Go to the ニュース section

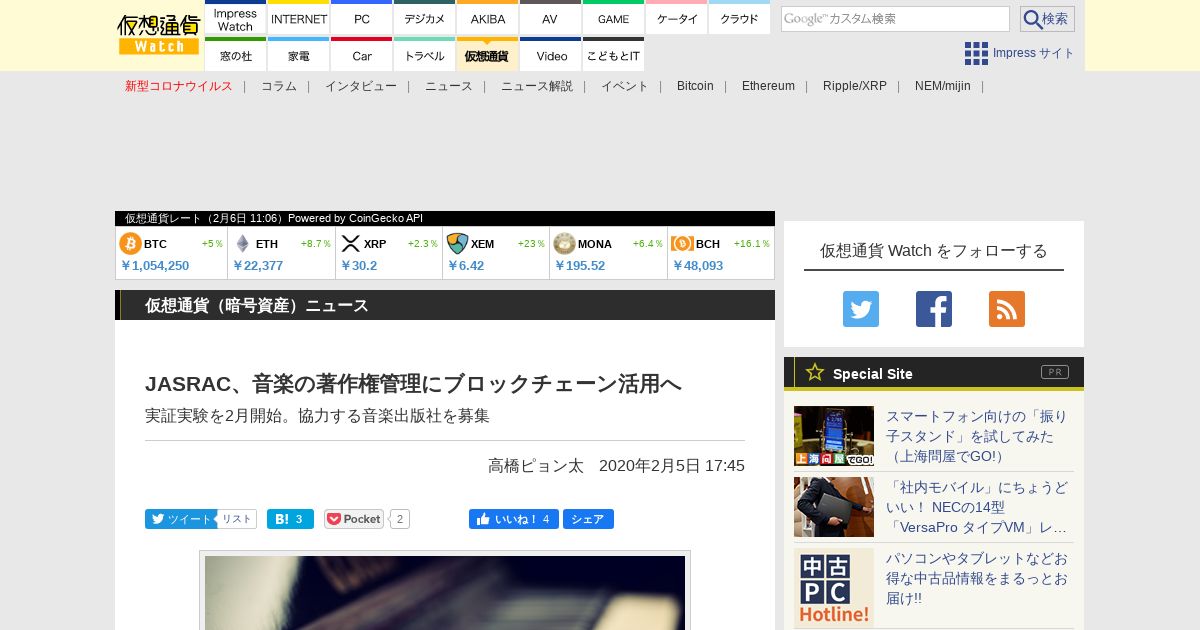449,86
